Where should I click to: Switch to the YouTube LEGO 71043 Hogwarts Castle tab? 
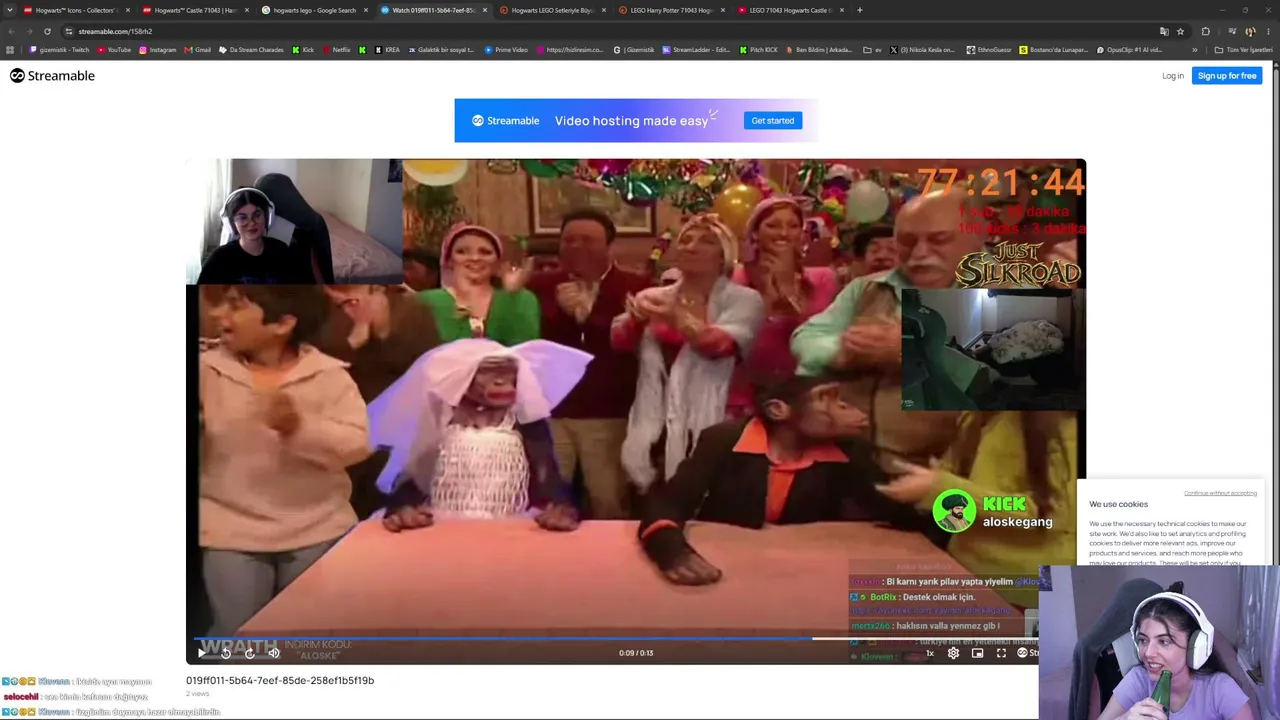(x=790, y=10)
